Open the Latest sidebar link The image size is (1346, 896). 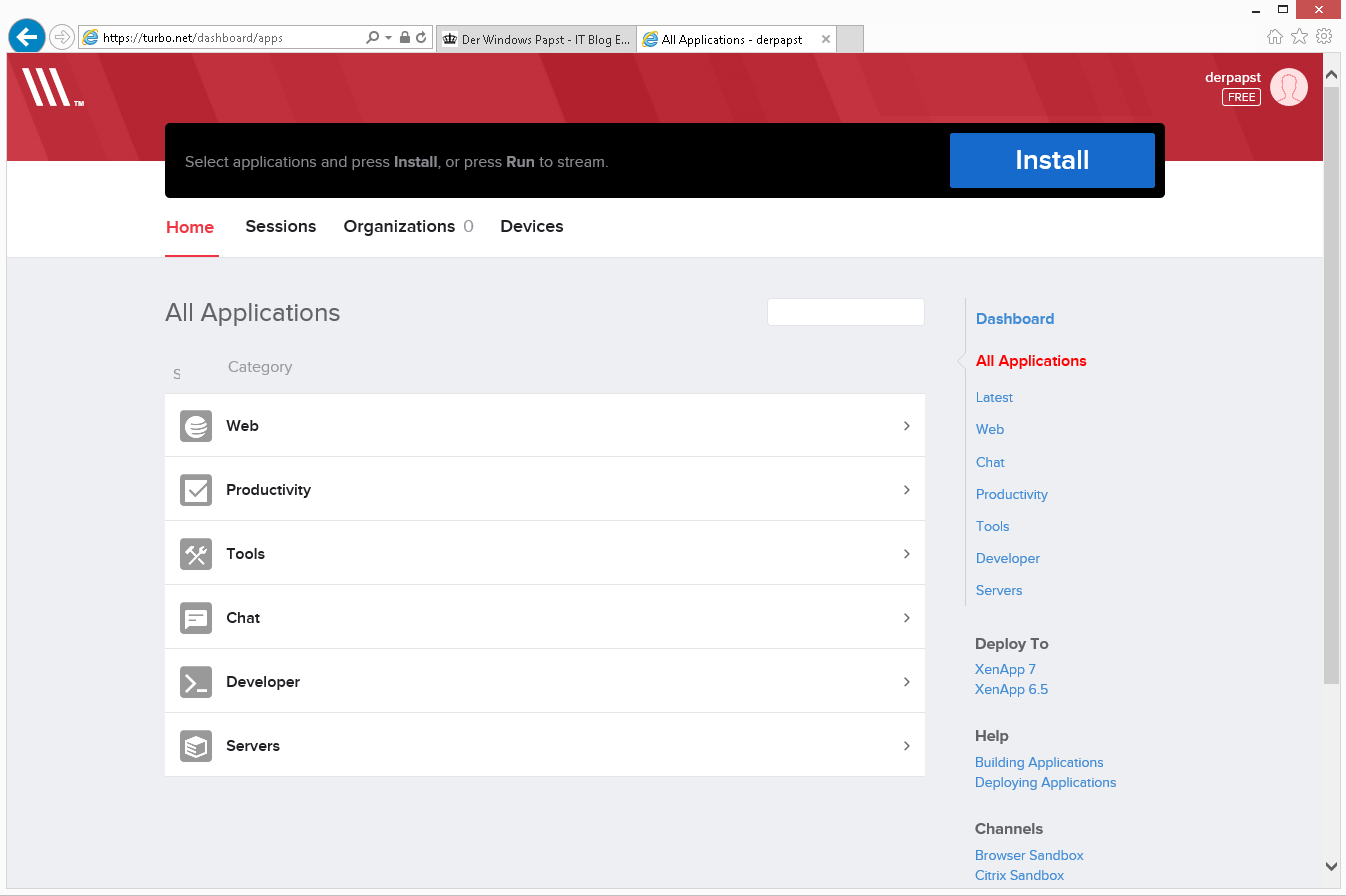(x=994, y=398)
